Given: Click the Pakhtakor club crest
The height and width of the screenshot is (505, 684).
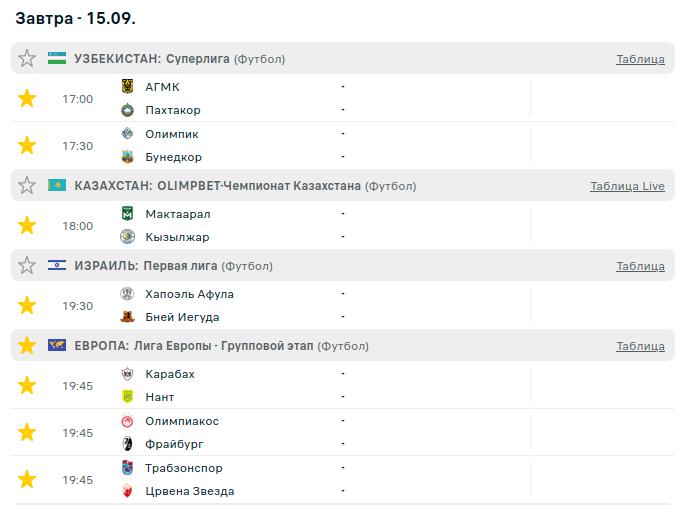Looking at the screenshot, I should pos(127,110).
